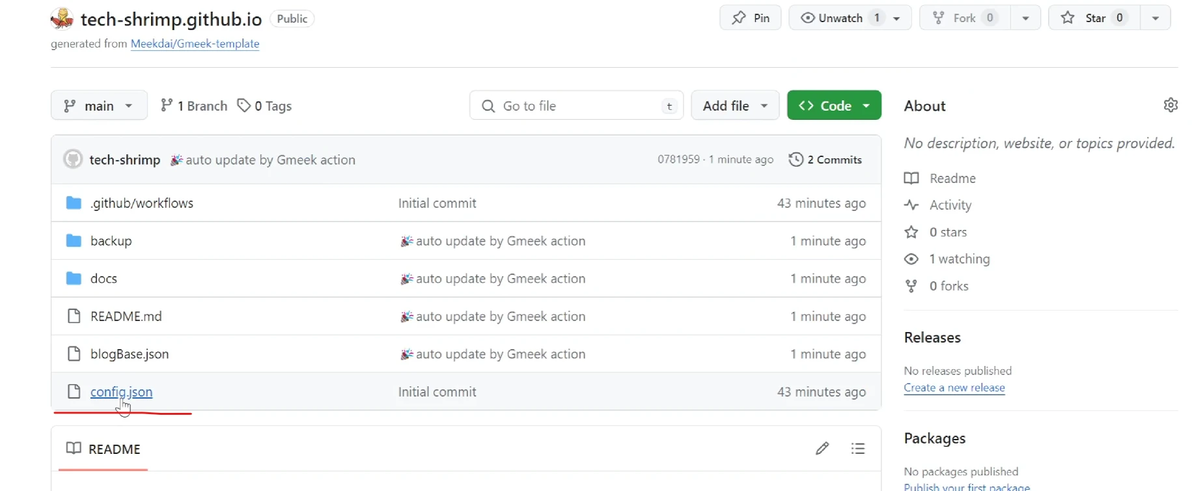The height and width of the screenshot is (491, 1192).
Task: Open Initial commit message for config.json
Action: [x=437, y=391]
